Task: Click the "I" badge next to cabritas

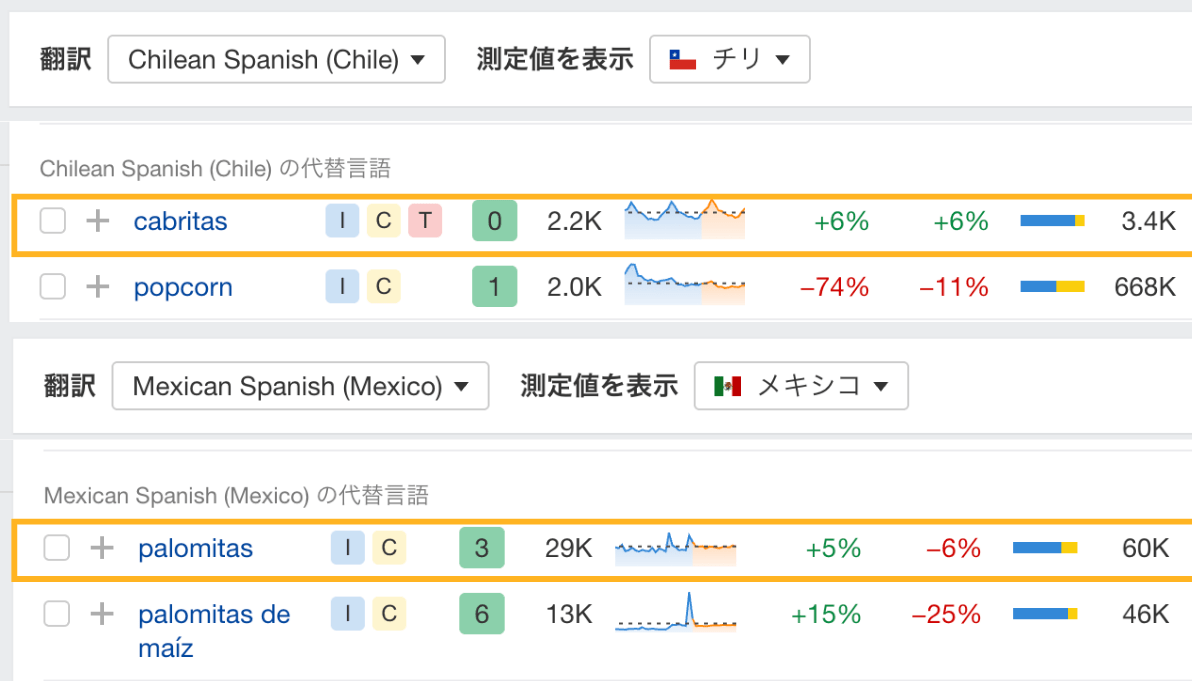Action: click(342, 221)
